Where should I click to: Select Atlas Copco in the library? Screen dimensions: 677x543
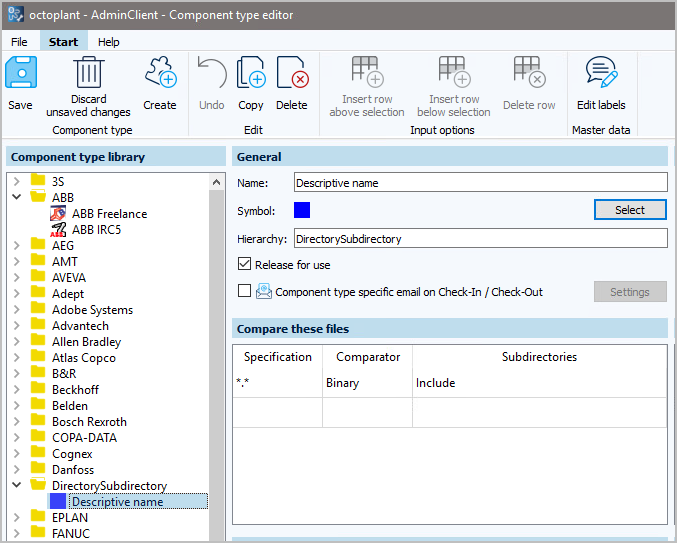point(84,357)
